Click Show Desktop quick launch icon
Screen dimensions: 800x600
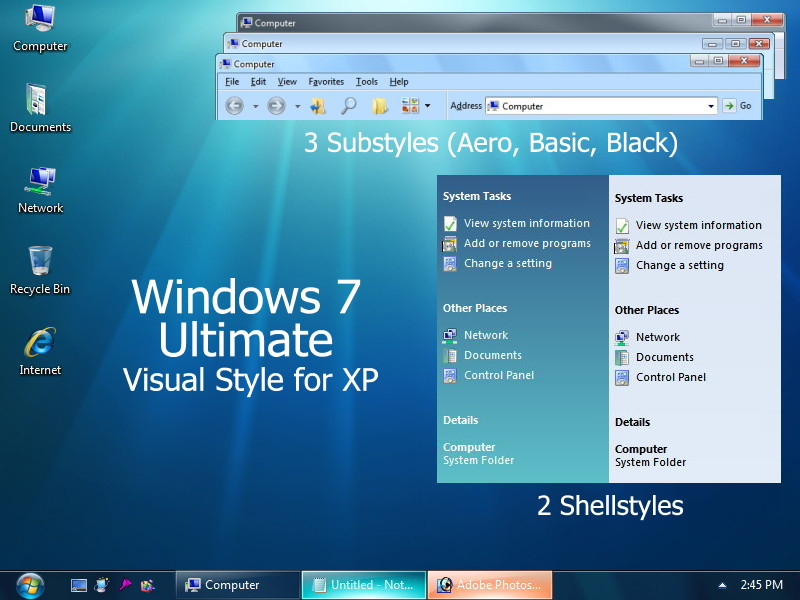pyautogui.click(x=79, y=585)
